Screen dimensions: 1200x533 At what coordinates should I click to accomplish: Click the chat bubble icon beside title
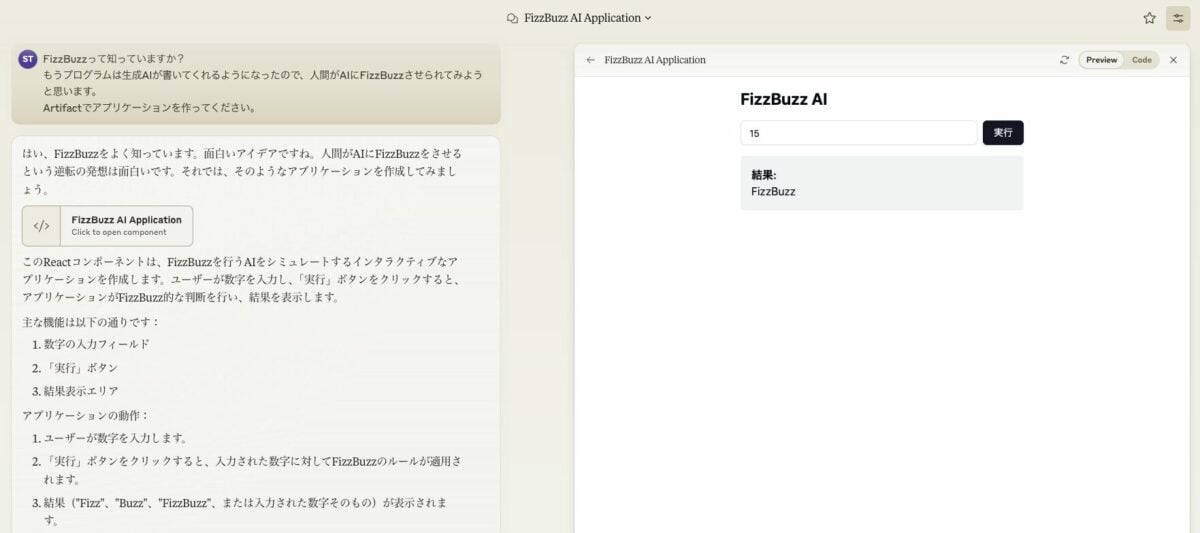[513, 18]
